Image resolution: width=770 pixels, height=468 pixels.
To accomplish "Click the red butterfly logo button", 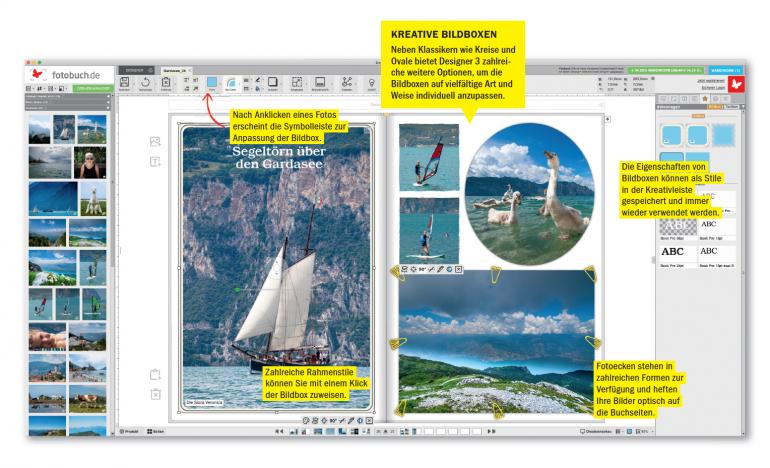I will [x=736, y=84].
